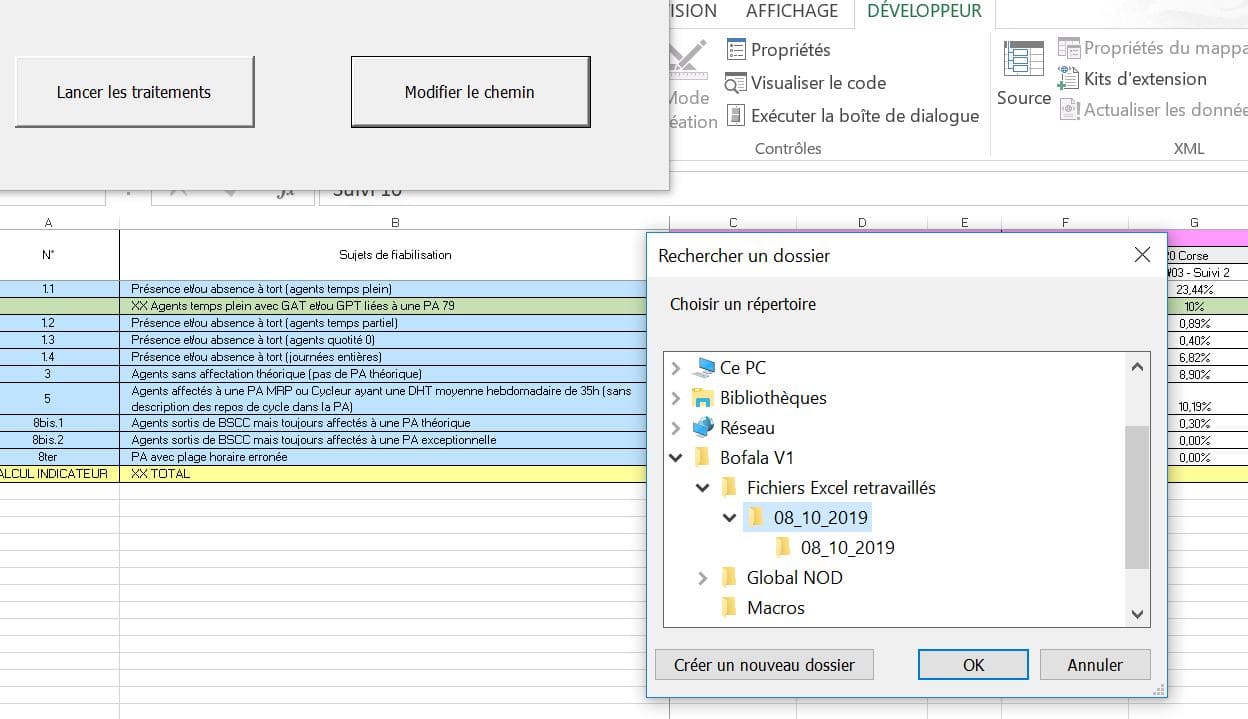This screenshot has height=719, width=1248.
Task: Click Exécuter la boîte de dialogue icon
Action: click(736, 116)
